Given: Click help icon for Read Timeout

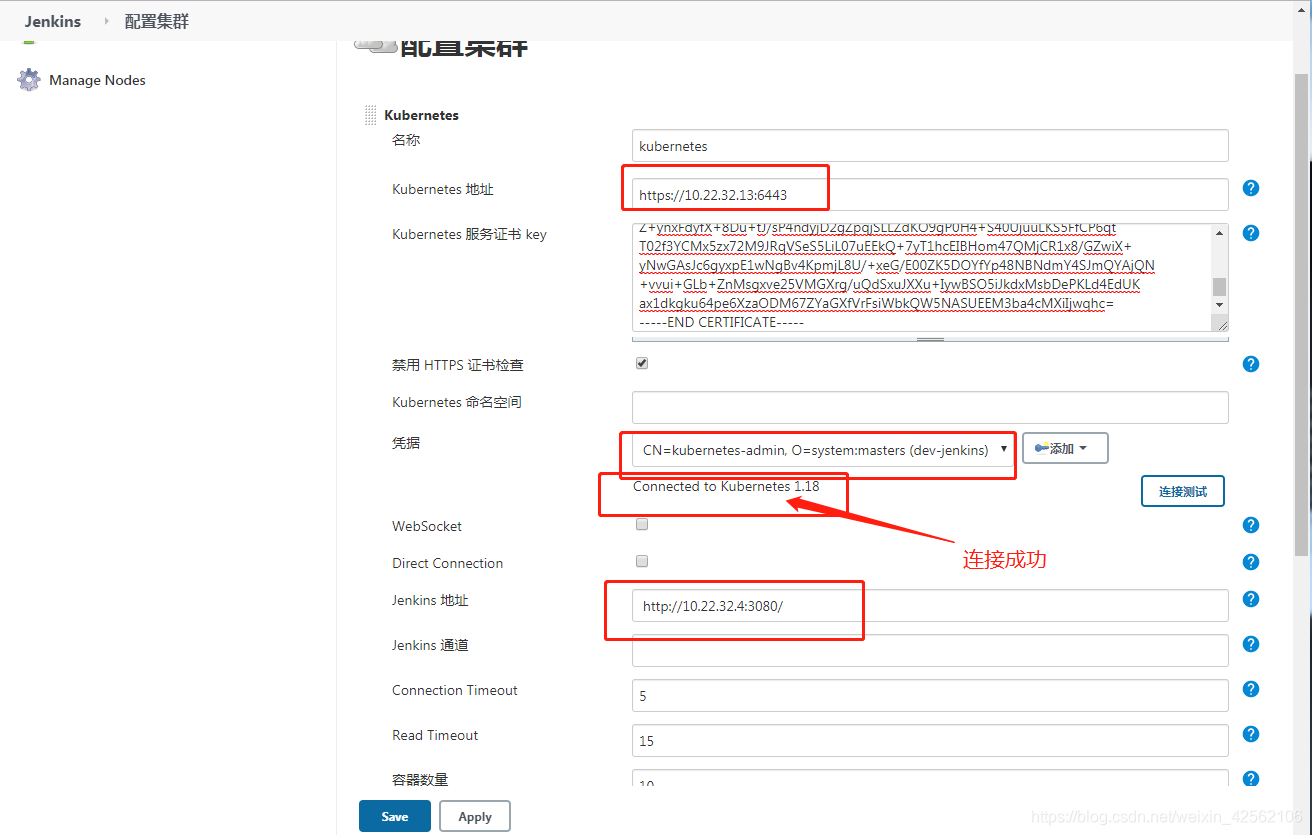Looking at the screenshot, I should 1250,734.
